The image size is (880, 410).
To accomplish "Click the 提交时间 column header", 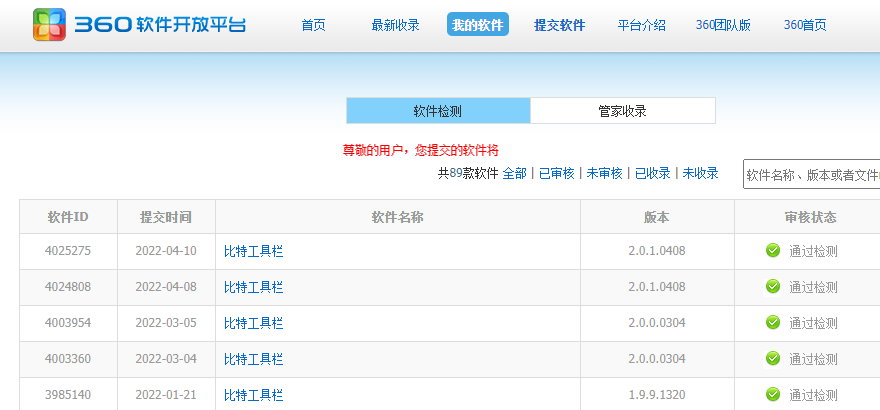I will pyautogui.click(x=166, y=217).
